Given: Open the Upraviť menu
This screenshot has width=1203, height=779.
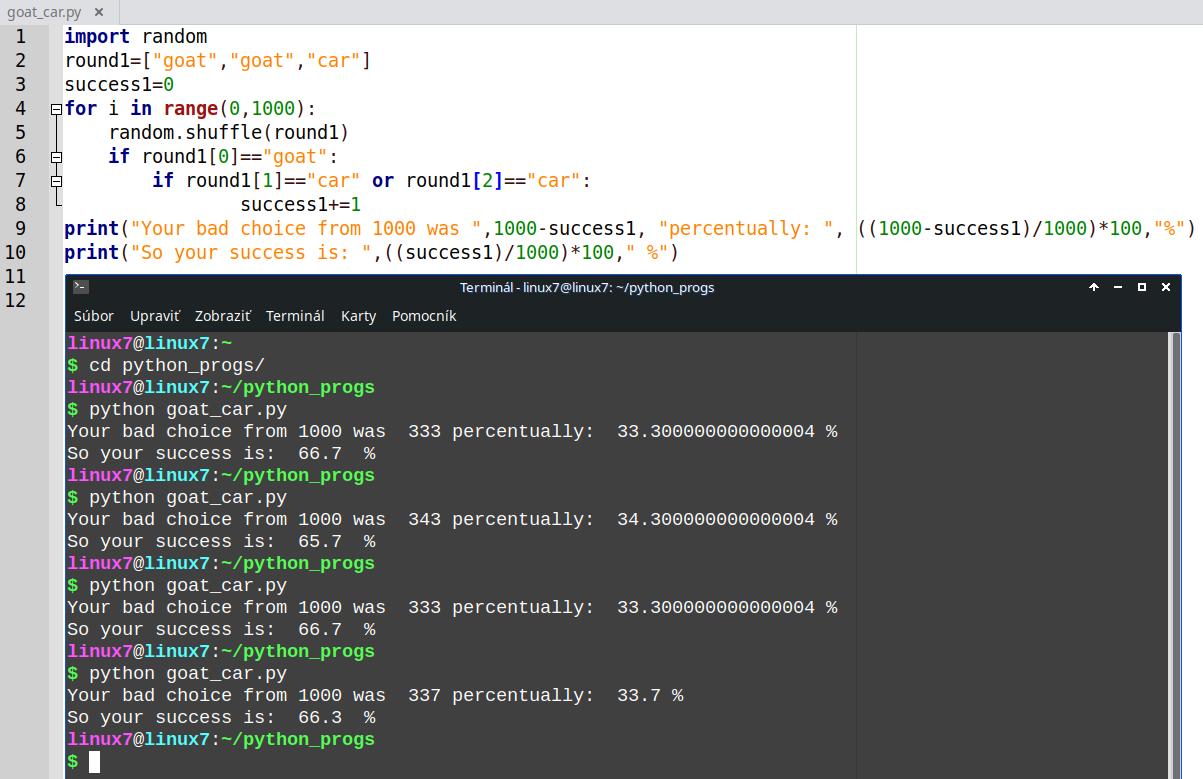Looking at the screenshot, I should coord(155,316).
